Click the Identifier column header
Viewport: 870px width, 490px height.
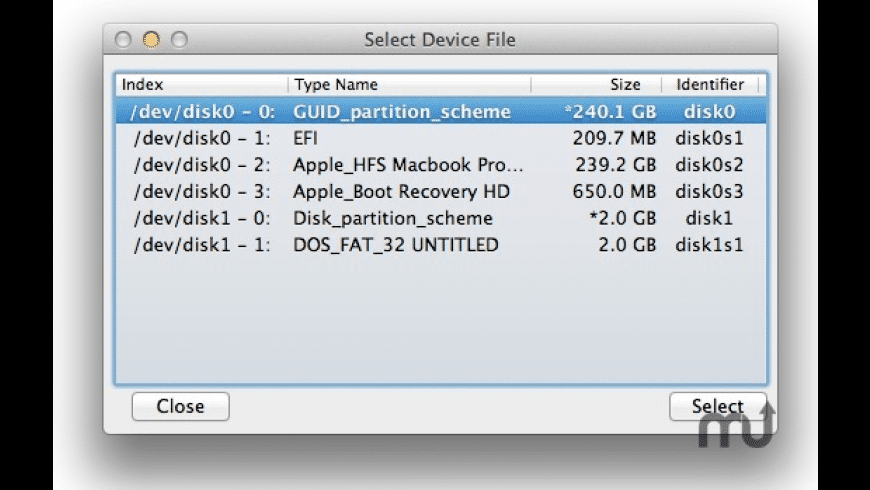709,85
